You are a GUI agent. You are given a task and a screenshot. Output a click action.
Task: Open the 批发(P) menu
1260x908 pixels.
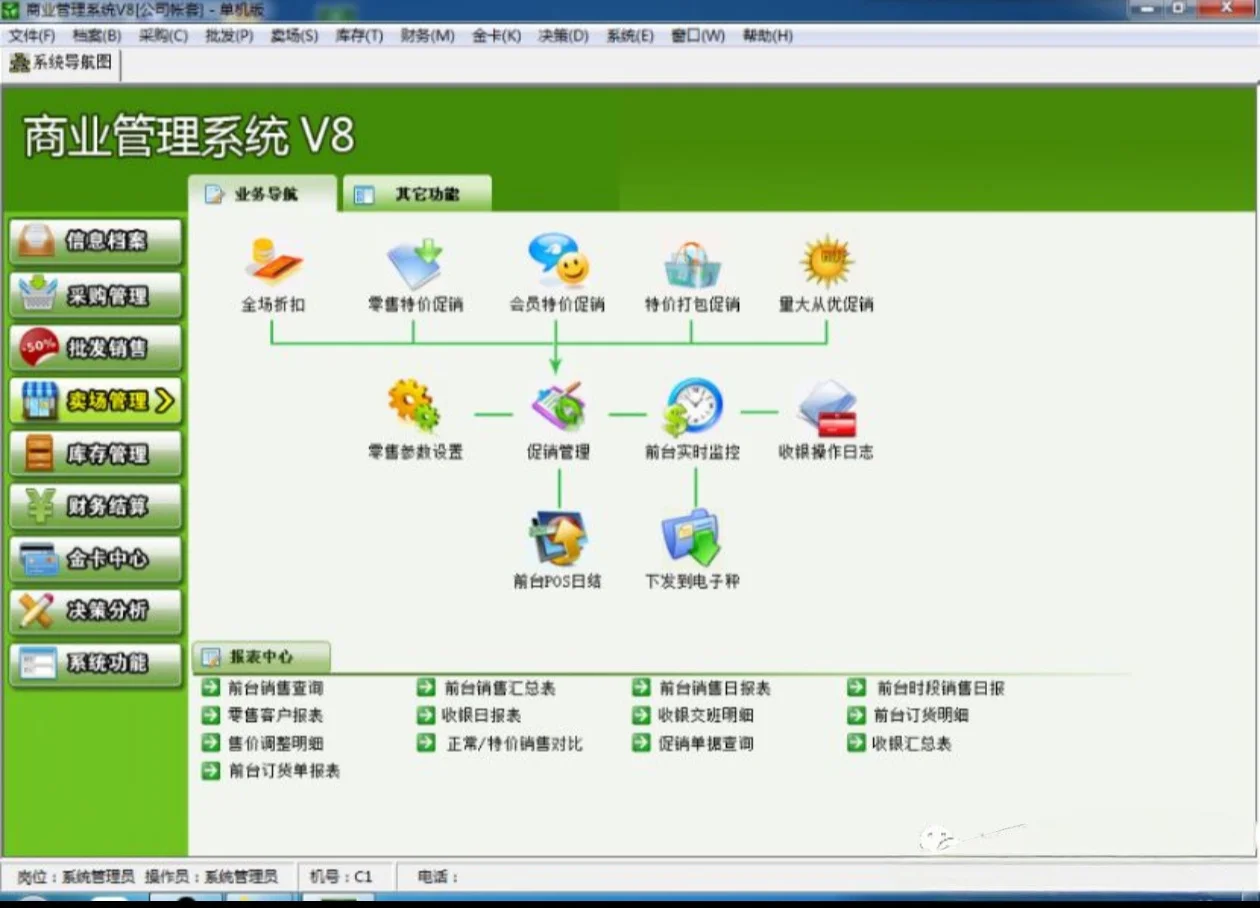coord(229,36)
